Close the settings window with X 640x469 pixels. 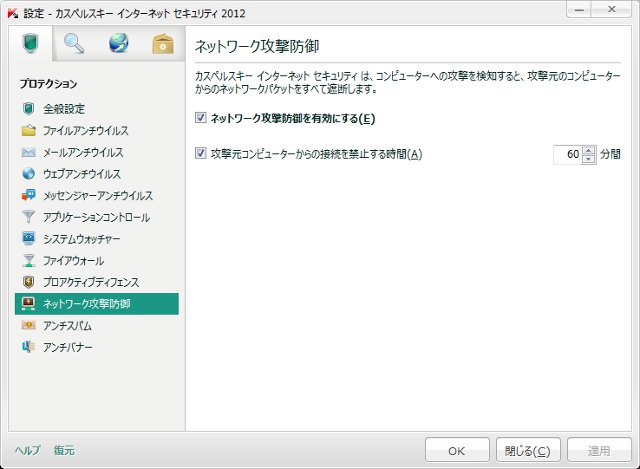pyautogui.click(x=611, y=9)
